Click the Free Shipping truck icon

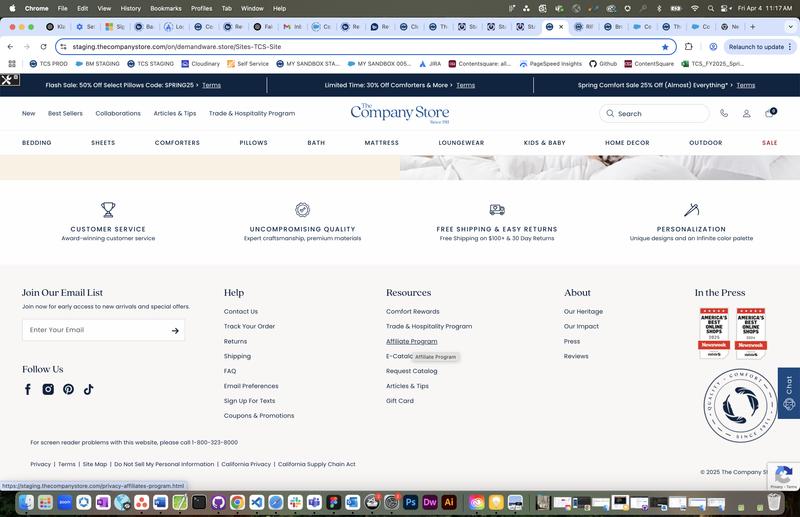tap(497, 209)
